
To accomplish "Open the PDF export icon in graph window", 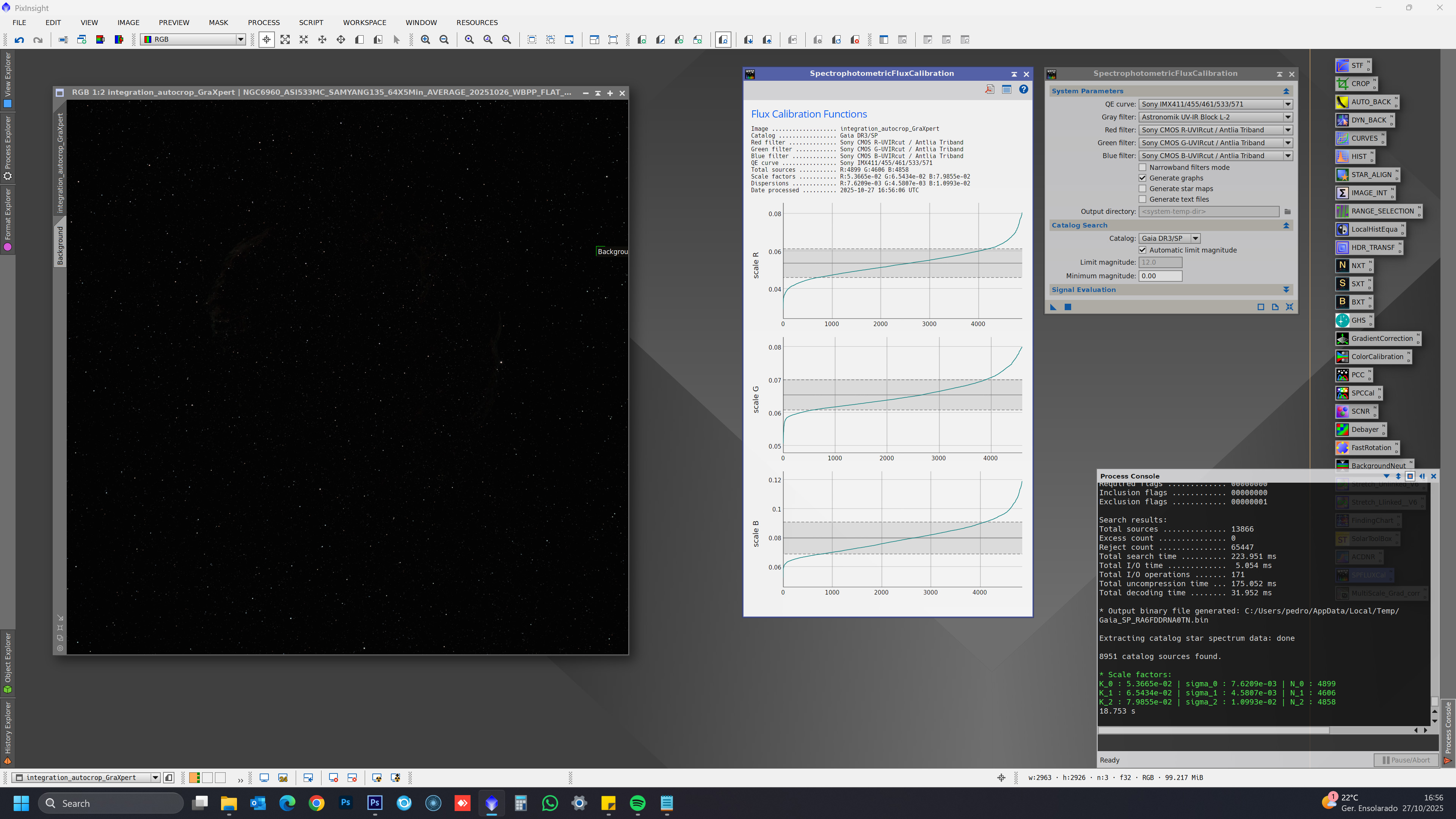I will coord(989,89).
